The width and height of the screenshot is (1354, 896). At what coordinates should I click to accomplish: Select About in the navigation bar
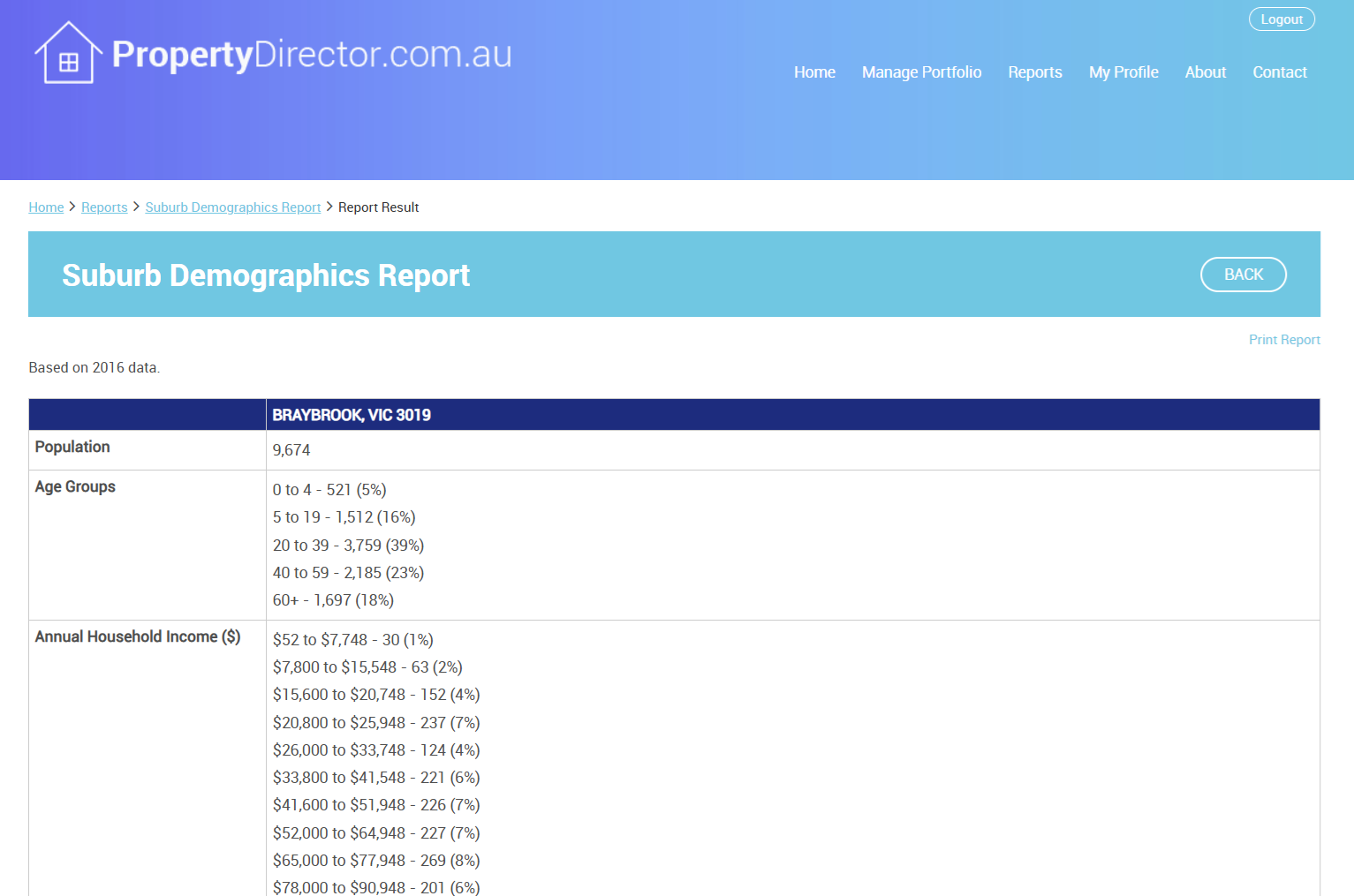coord(1205,72)
